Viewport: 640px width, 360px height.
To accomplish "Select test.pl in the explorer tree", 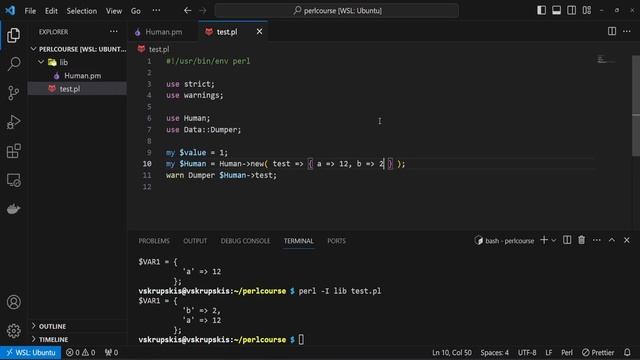I will 78,89.
